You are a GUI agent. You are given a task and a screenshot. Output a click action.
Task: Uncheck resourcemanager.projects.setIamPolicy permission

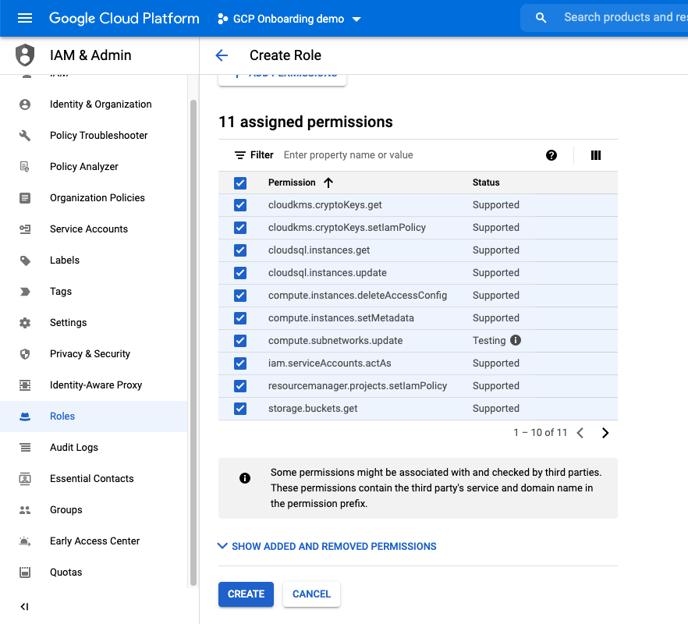point(240,386)
